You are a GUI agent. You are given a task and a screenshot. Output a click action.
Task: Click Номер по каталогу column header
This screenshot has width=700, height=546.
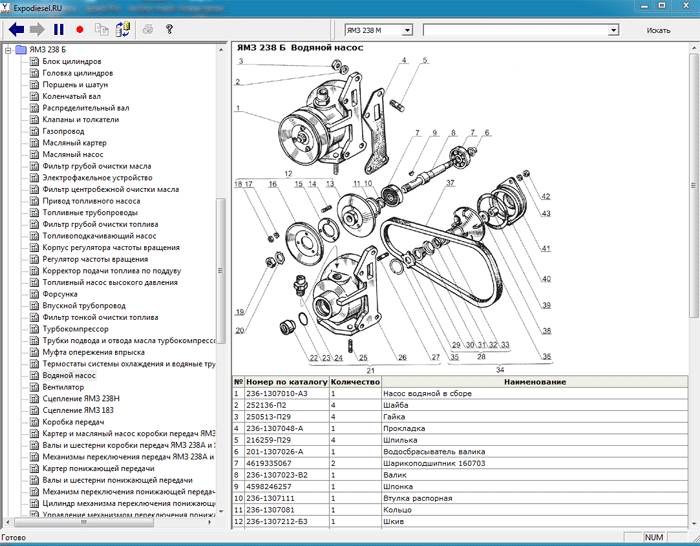pyautogui.click(x=287, y=382)
